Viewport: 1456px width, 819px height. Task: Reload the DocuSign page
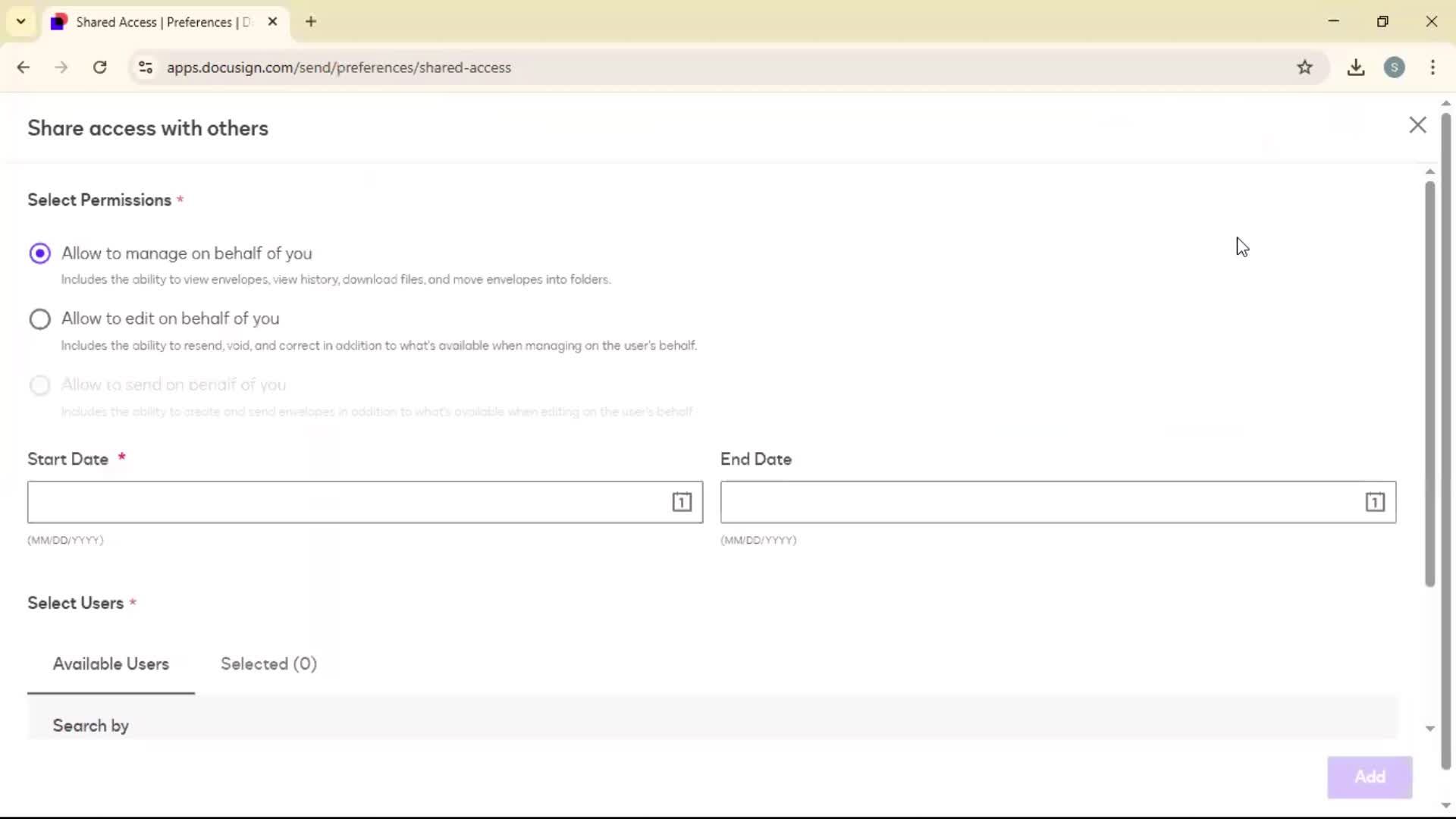[99, 67]
